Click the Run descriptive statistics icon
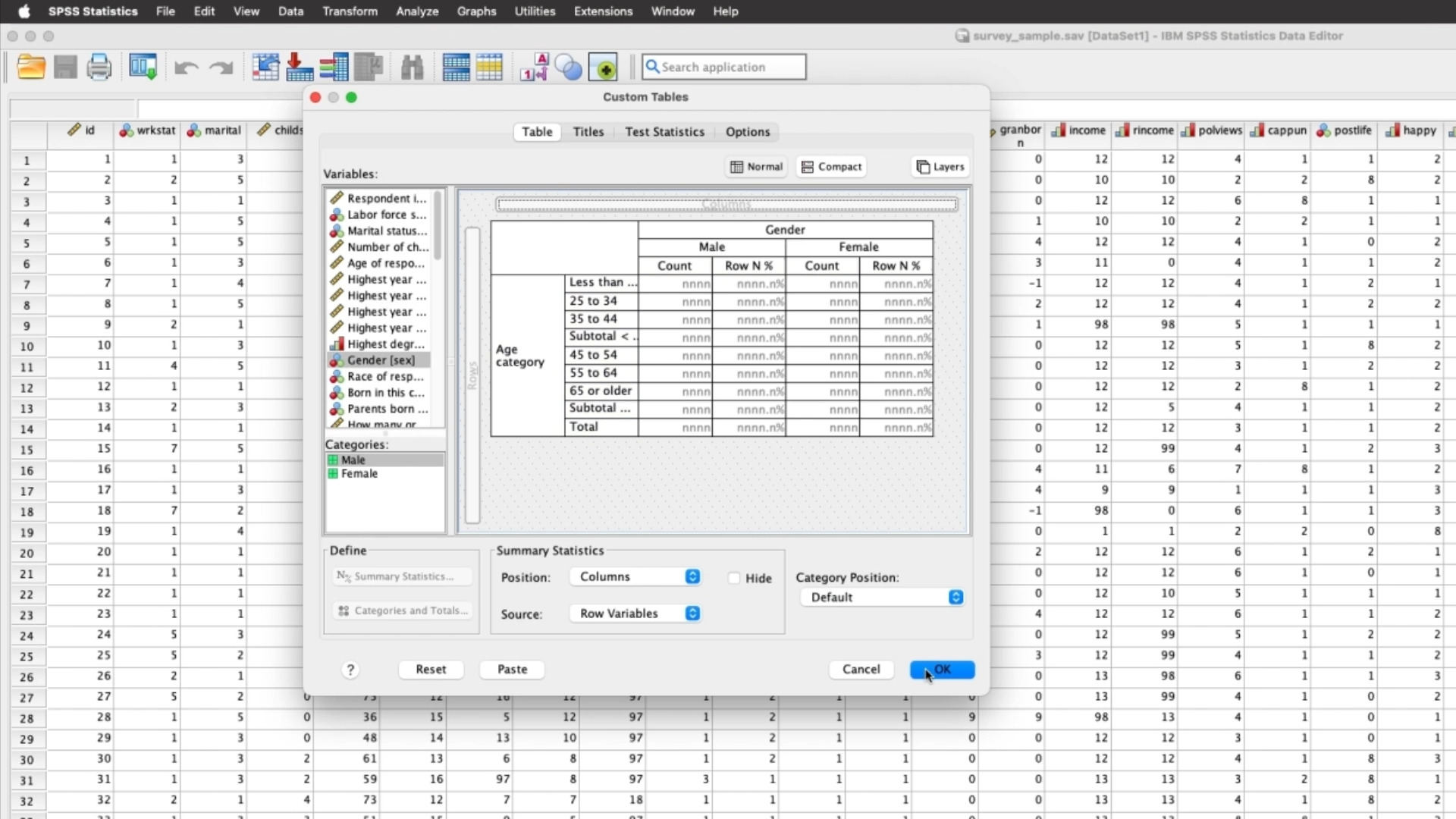 coord(369,67)
